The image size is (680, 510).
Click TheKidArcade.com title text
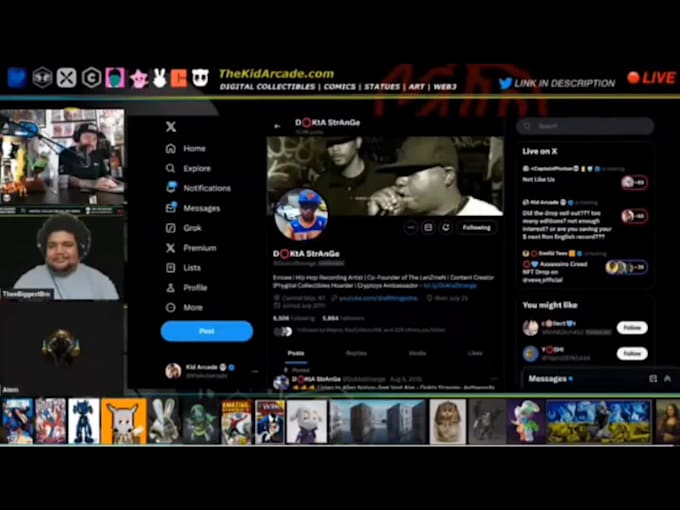tap(276, 73)
